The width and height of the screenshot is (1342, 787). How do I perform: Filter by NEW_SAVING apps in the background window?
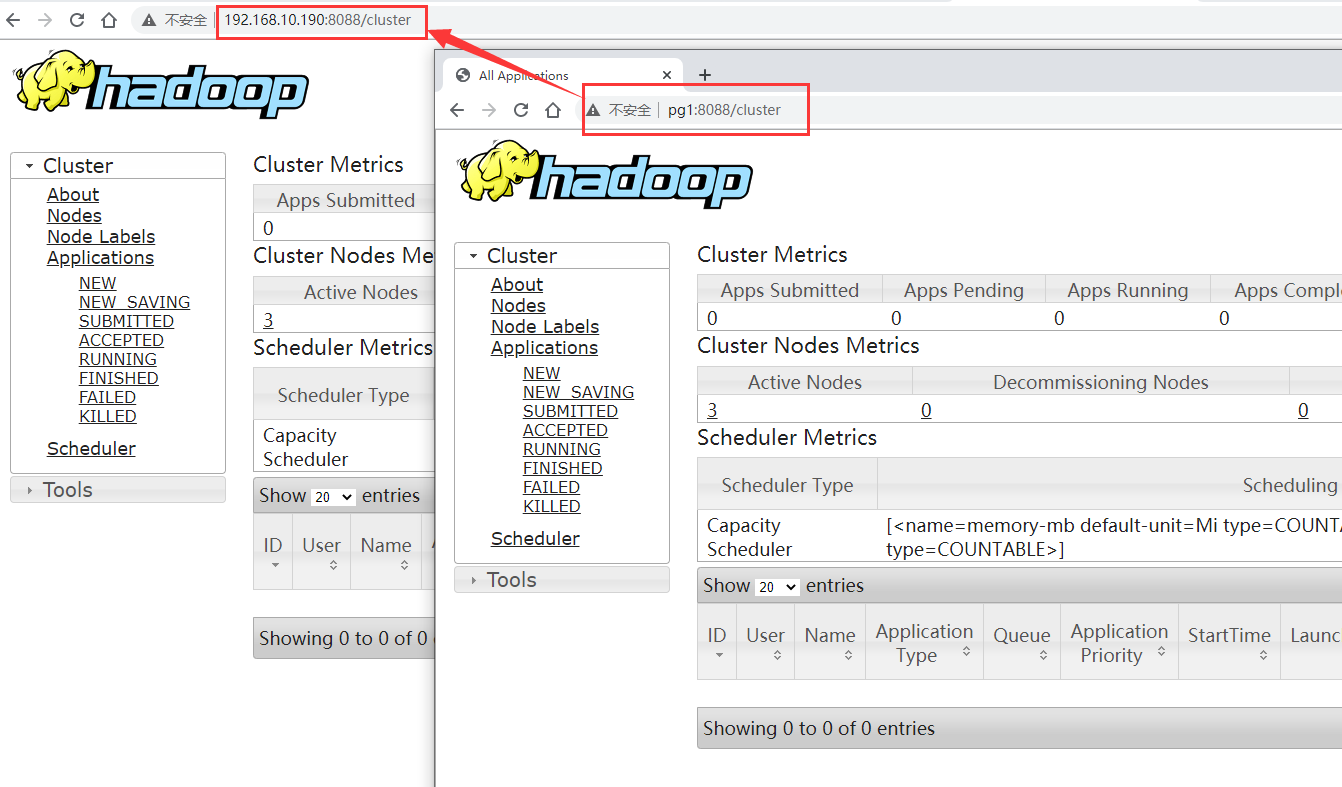(134, 302)
